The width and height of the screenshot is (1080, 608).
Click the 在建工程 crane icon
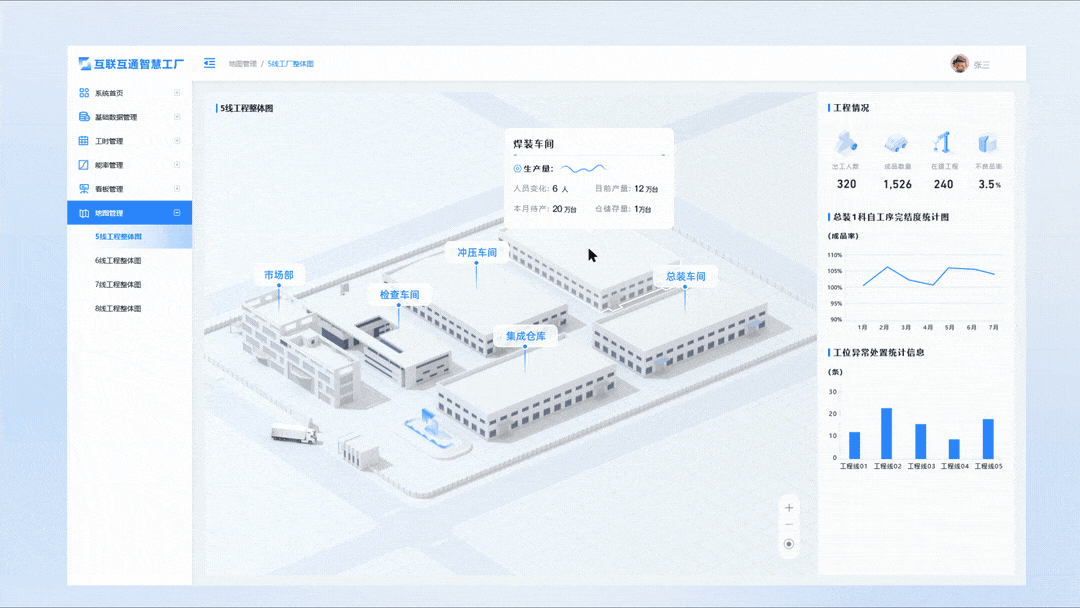942,143
